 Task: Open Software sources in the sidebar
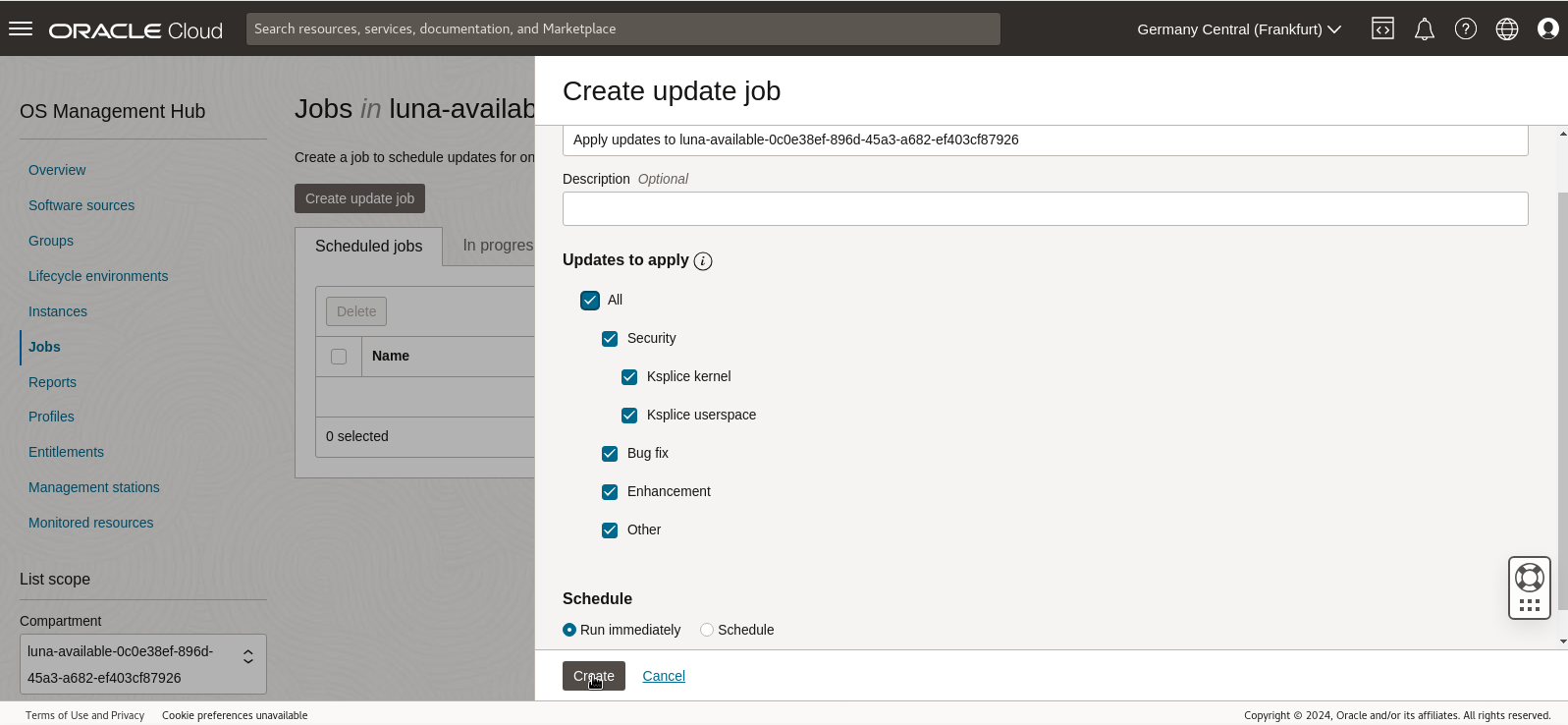(x=81, y=205)
